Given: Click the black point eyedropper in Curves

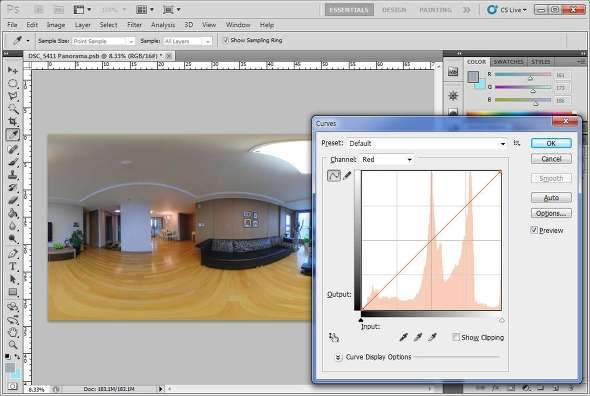Looking at the screenshot, I should tap(403, 337).
